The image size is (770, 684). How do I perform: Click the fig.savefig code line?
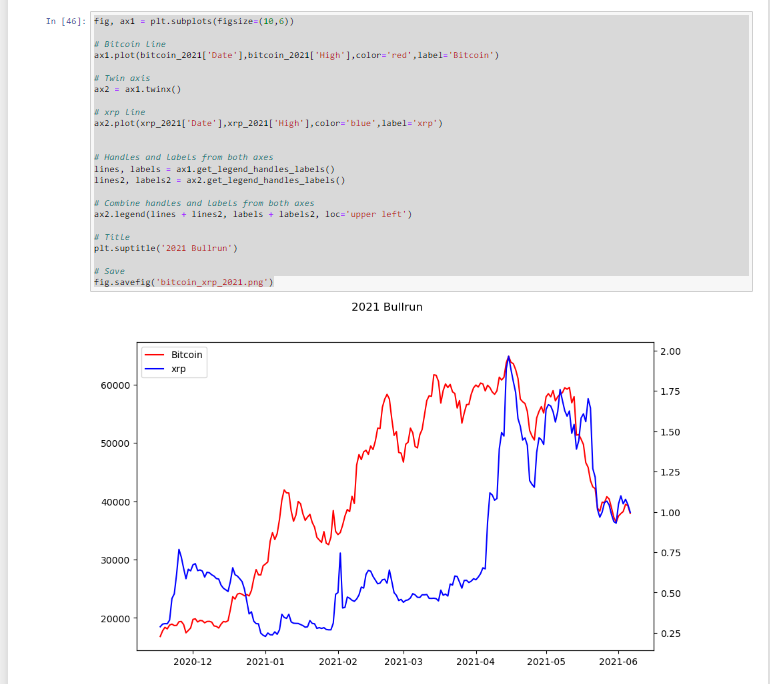point(184,282)
